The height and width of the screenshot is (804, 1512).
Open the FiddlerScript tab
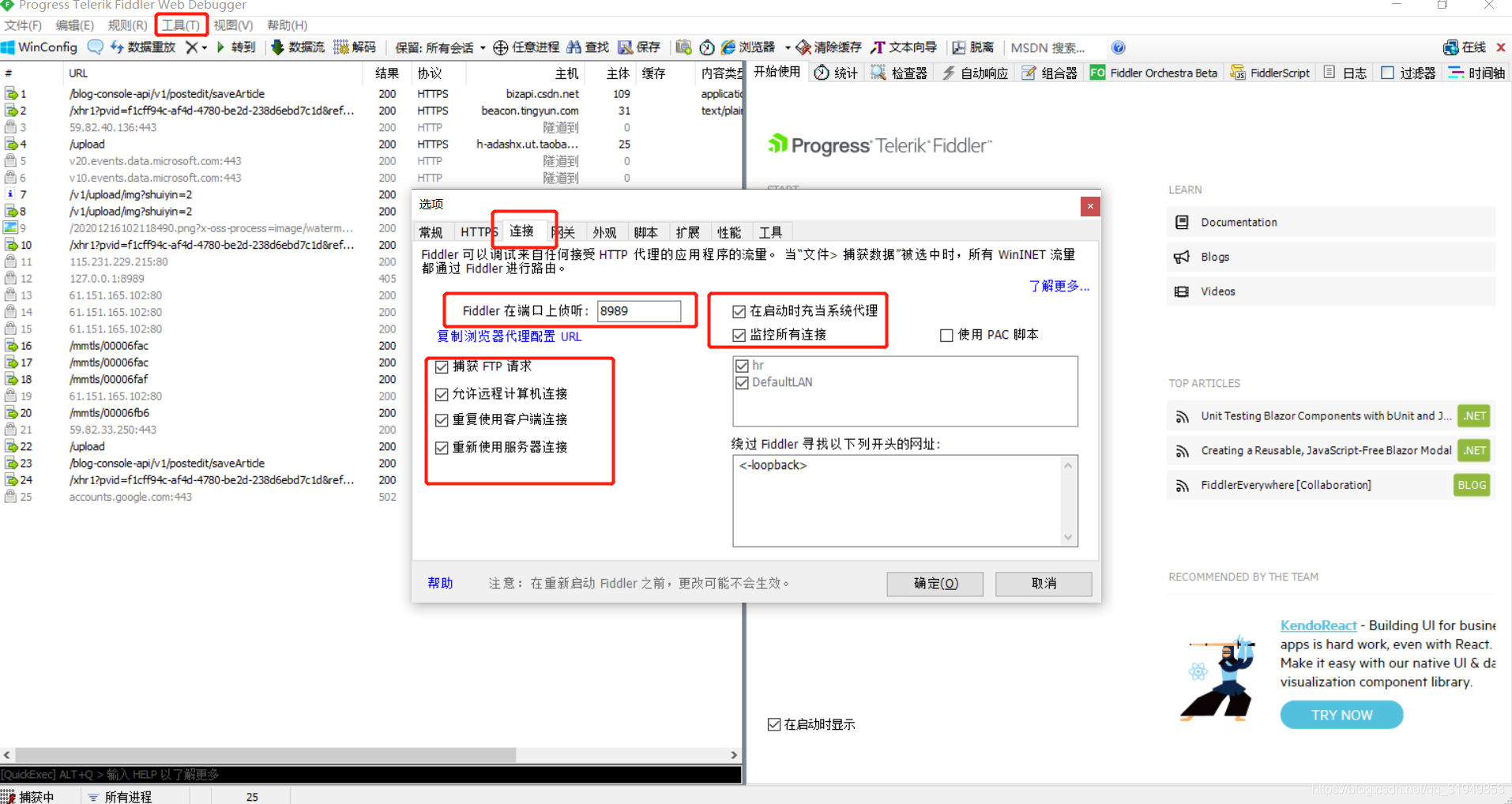click(1270, 73)
